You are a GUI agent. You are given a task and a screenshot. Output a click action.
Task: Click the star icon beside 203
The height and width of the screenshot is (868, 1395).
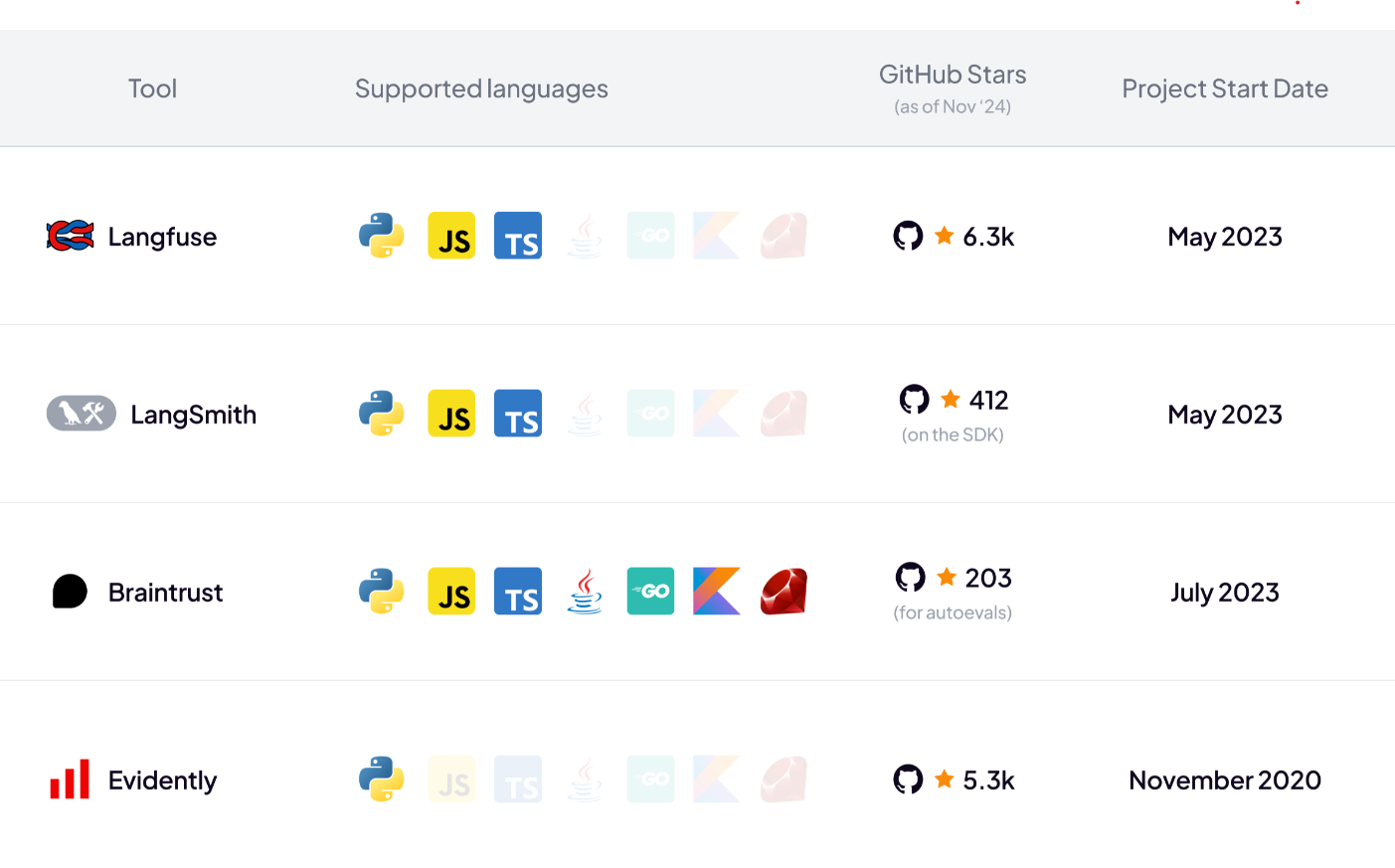(947, 577)
